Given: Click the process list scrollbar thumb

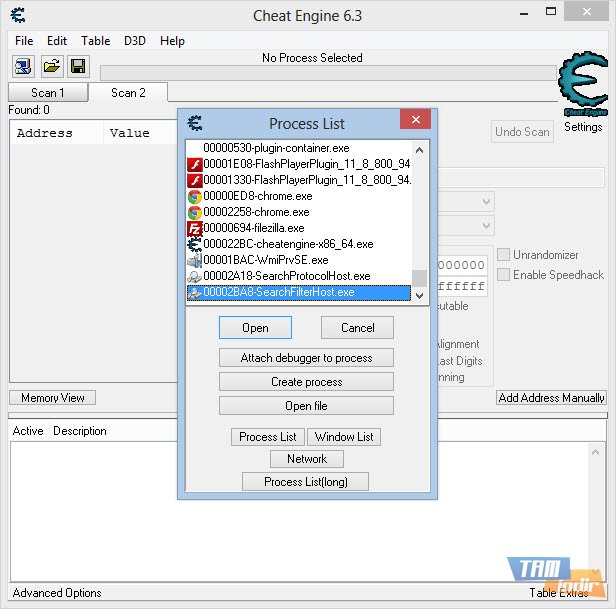Looking at the screenshot, I should (420, 278).
